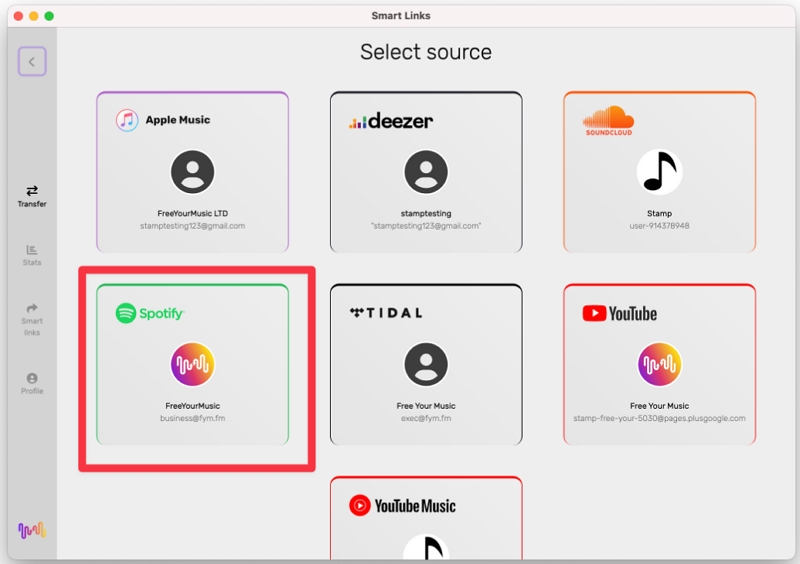The width and height of the screenshot is (800, 564).
Task: Select the Apple Music source card
Action: (192, 172)
